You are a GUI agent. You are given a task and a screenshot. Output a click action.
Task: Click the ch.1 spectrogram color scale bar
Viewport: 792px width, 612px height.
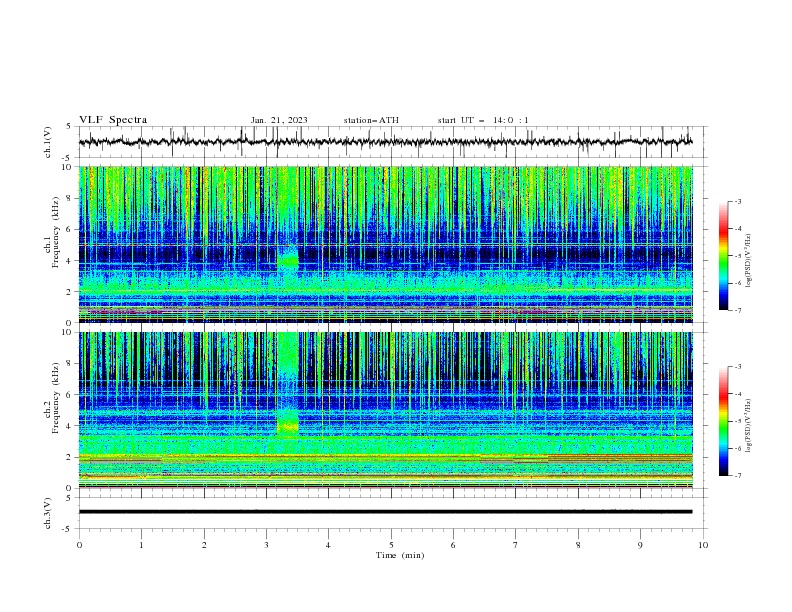(723, 256)
